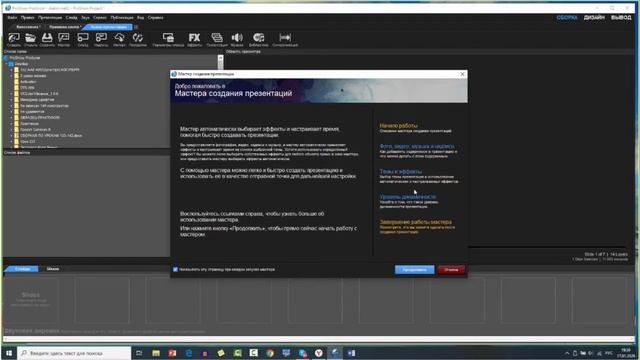
Task: Click the Продолжить button in the wizard
Action: pos(414,270)
